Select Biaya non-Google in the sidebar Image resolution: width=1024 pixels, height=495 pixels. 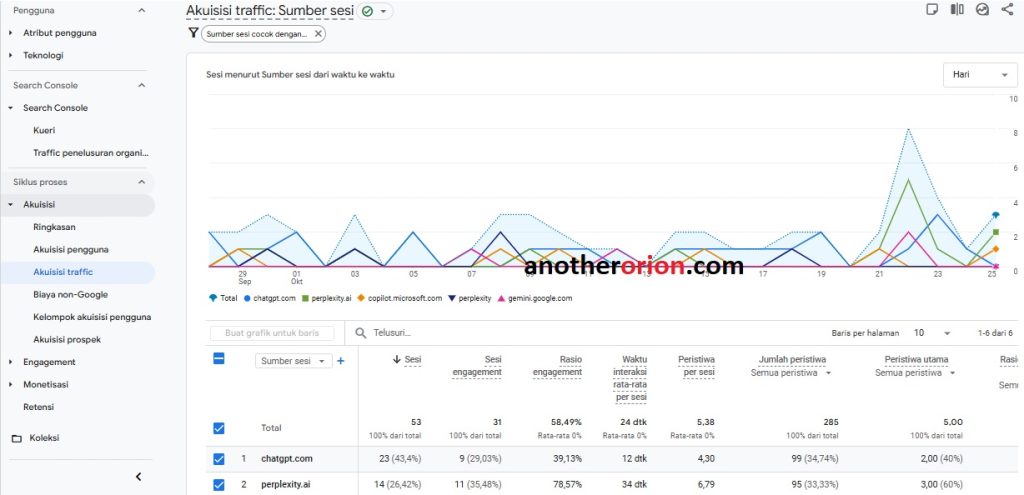click(70, 294)
